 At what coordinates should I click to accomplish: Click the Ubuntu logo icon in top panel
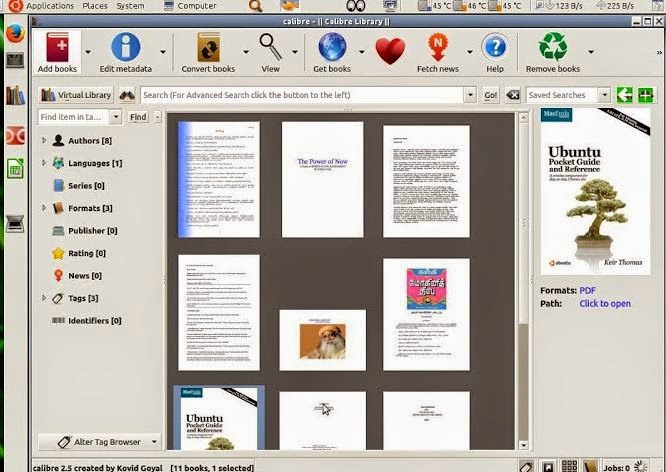pos(15,6)
